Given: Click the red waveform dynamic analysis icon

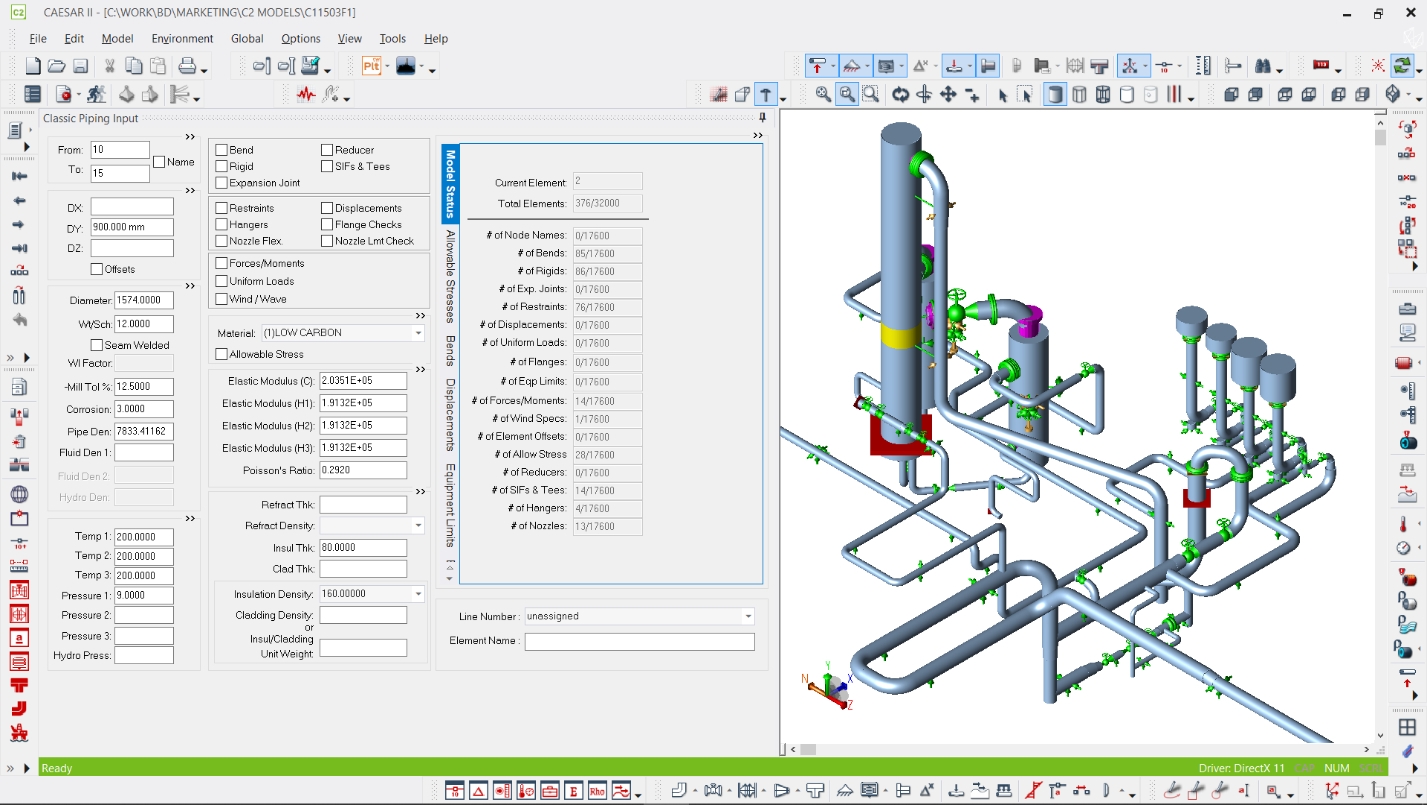Looking at the screenshot, I should click(306, 95).
